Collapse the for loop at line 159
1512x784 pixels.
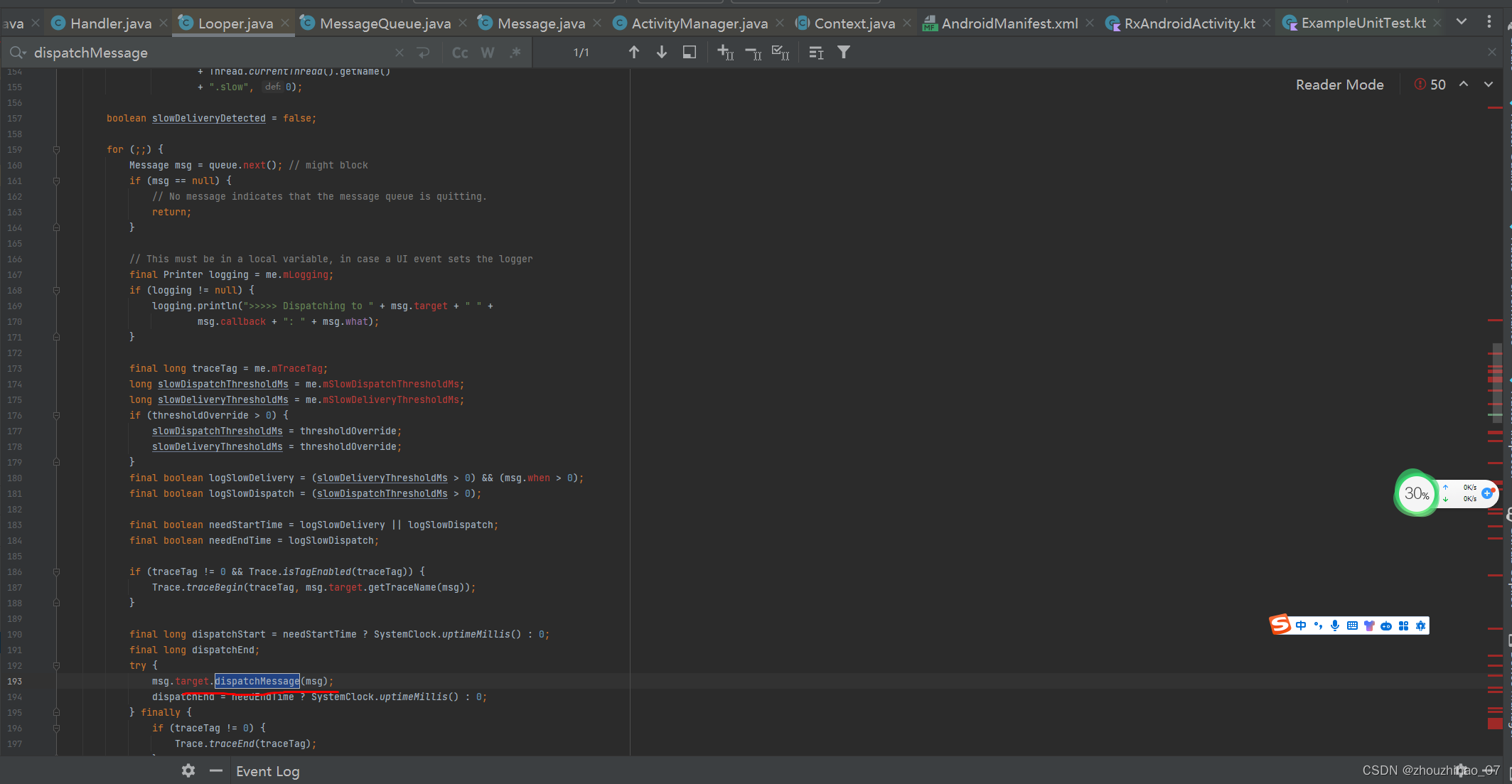pos(56,149)
